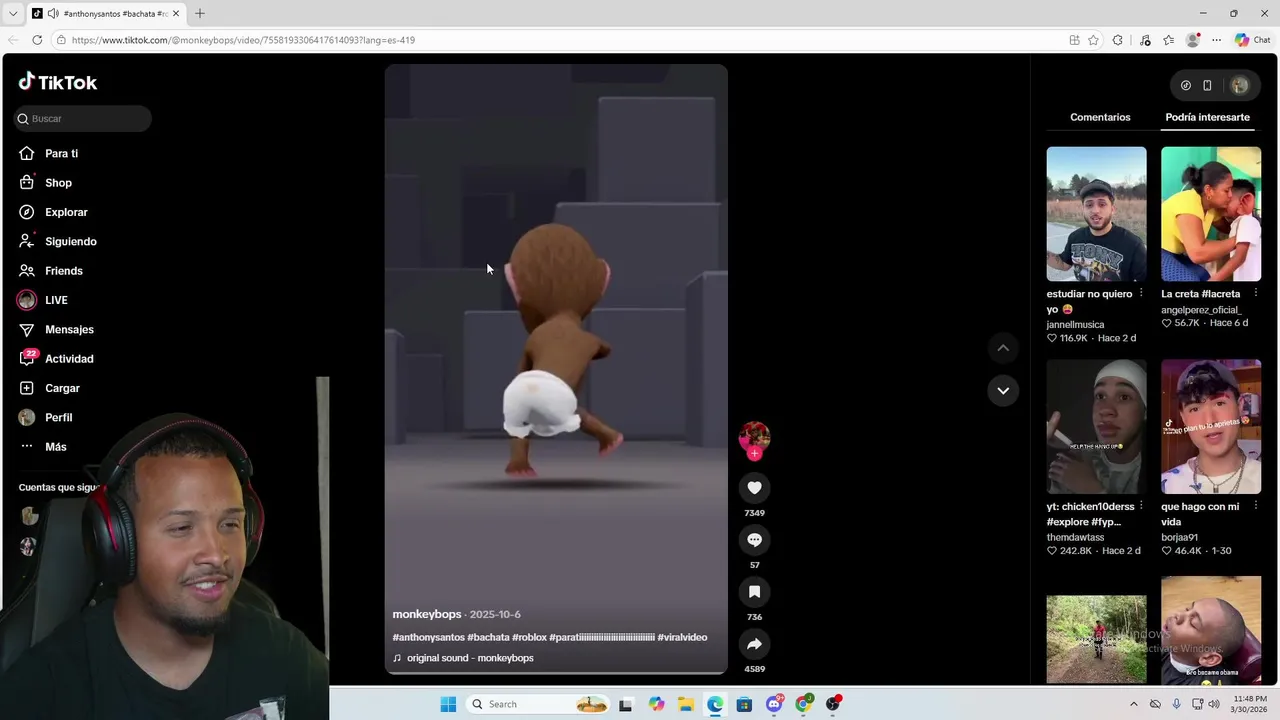This screenshot has height=720, width=1280.
Task: Click the TikTok logo
Action: point(58,82)
